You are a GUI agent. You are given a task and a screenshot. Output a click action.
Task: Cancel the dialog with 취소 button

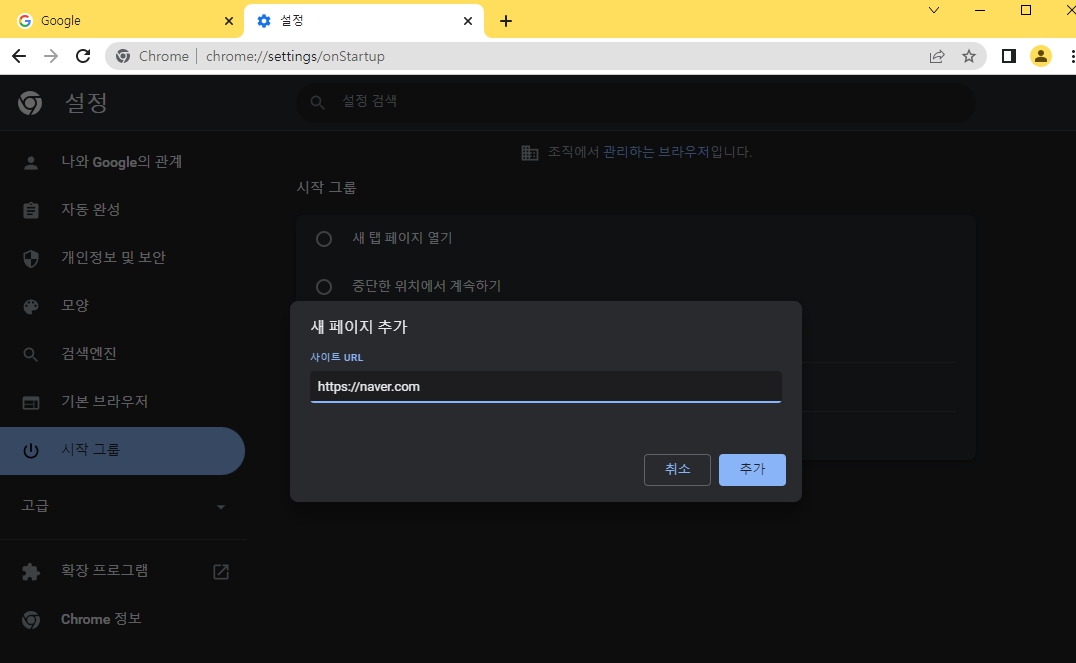coord(677,470)
